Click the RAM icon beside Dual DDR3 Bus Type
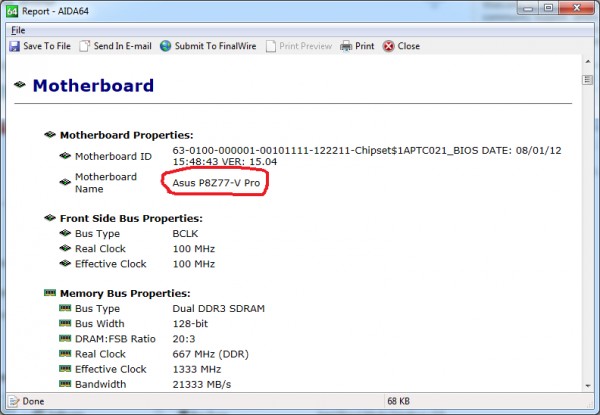 point(65,308)
